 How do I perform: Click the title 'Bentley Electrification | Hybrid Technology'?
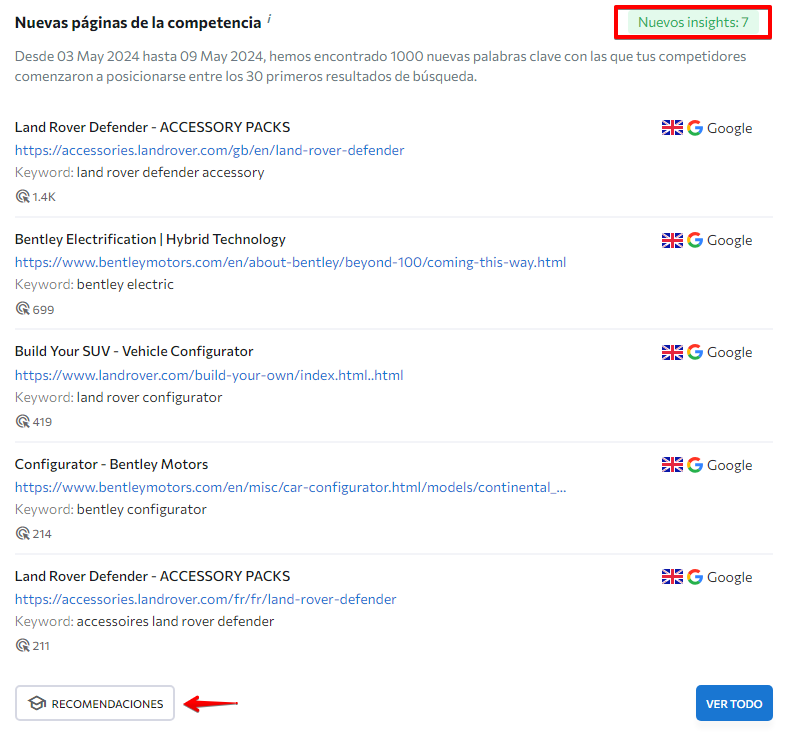pyautogui.click(x=150, y=239)
